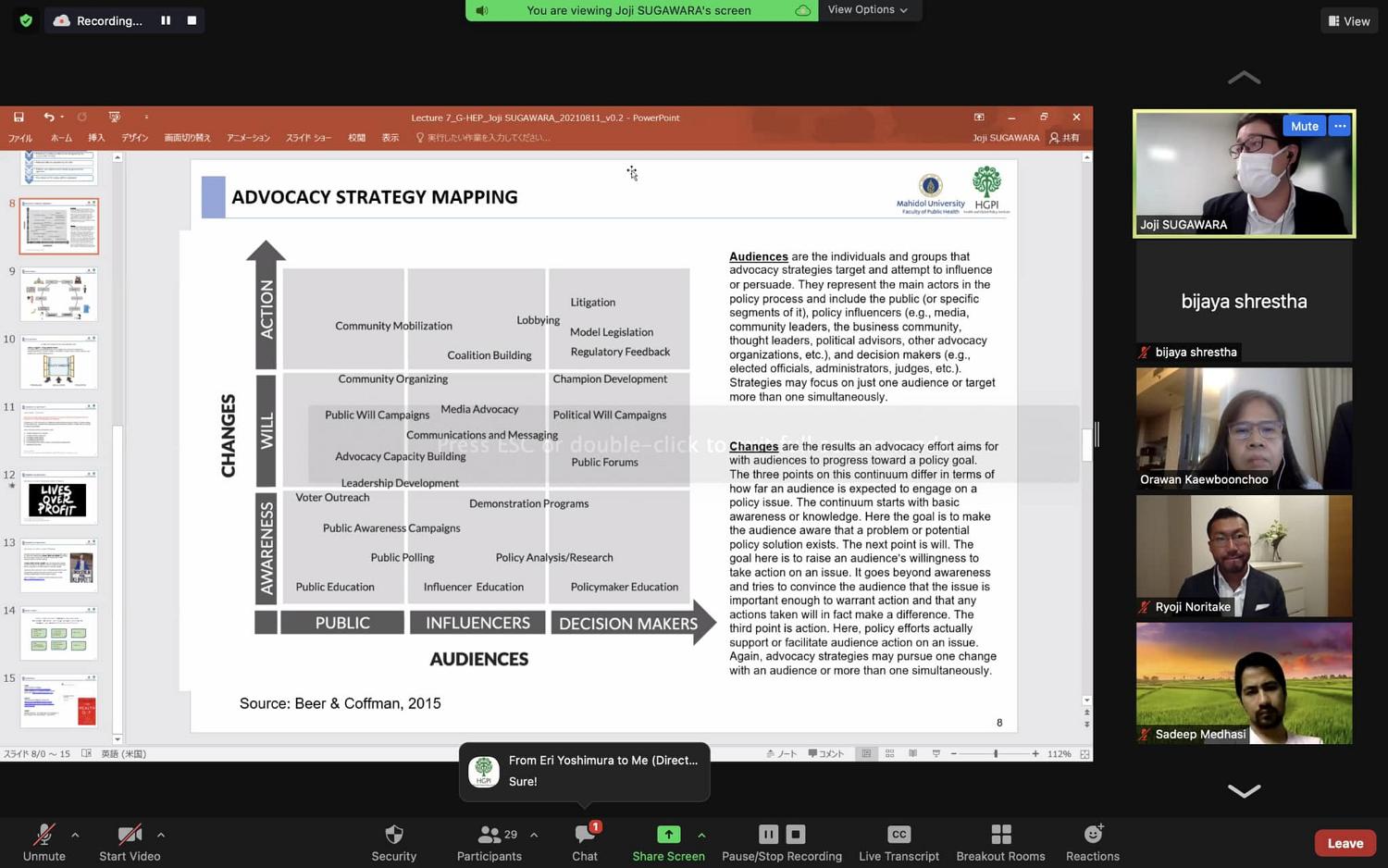1388x868 pixels.
Task: Enable Live Transcript CC
Action: pos(898,842)
